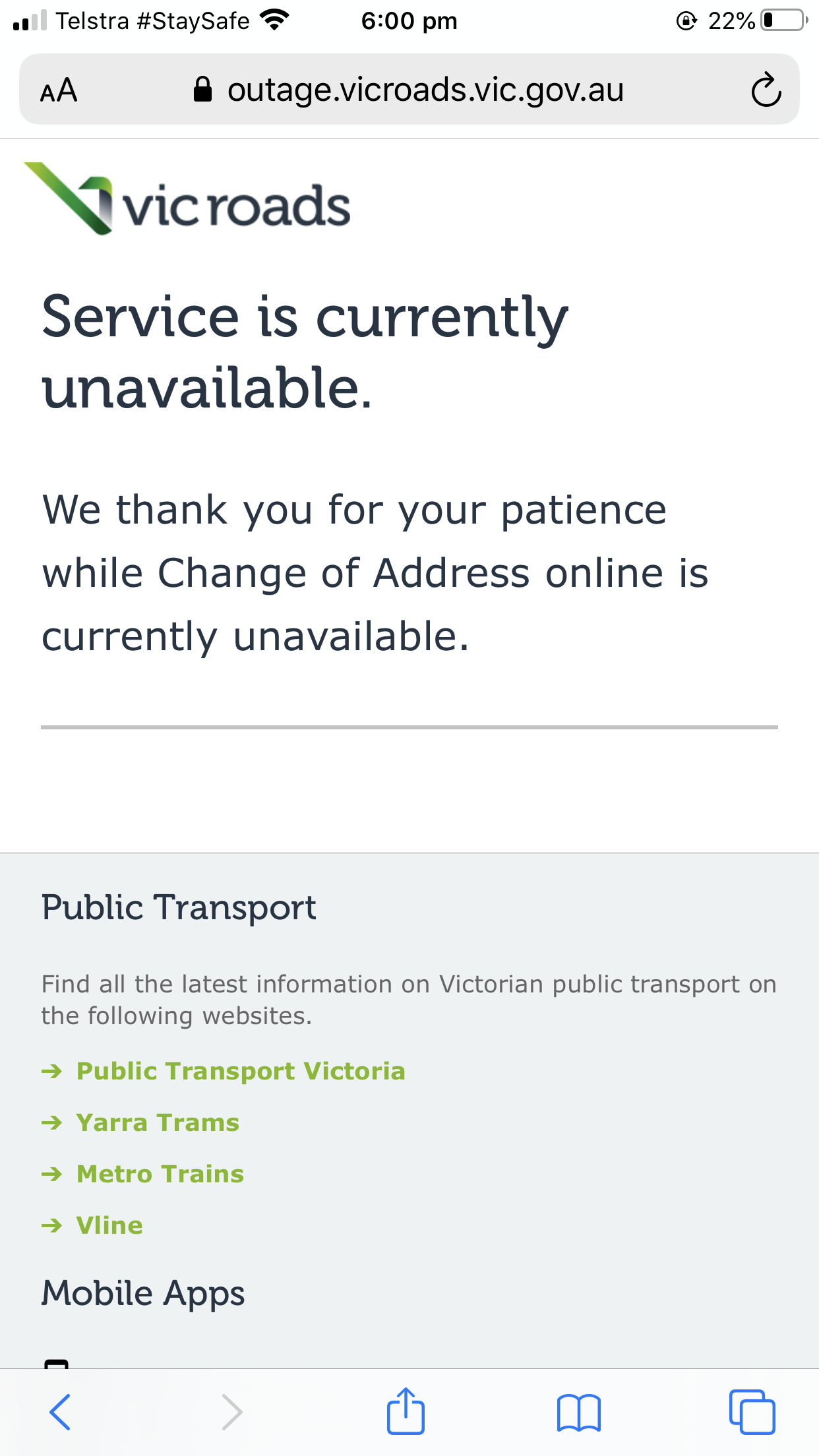Tap the battery indicator in status bar
Image resolution: width=819 pixels, height=1456 pixels.
[x=783, y=20]
